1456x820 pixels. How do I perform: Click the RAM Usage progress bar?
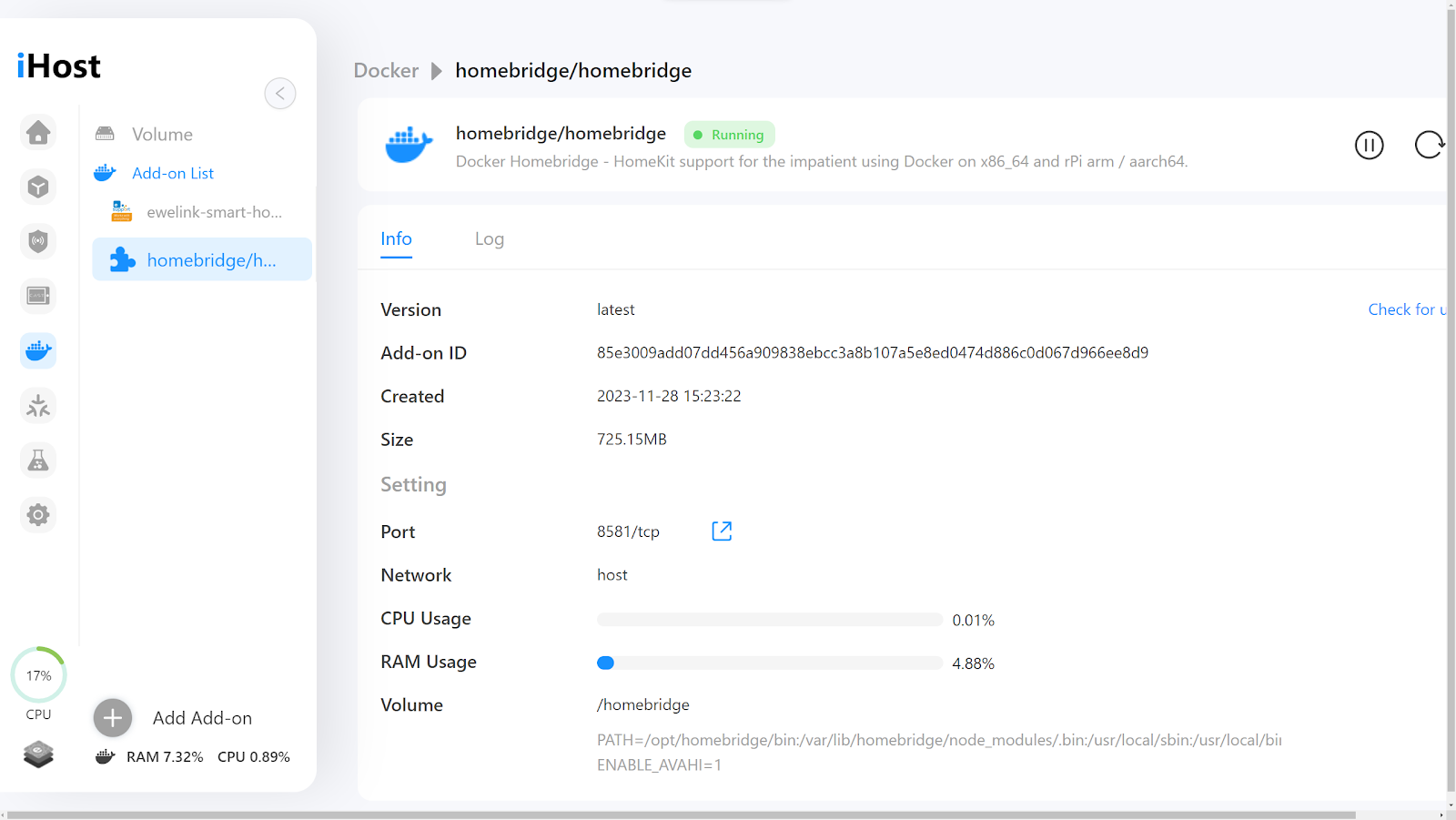click(769, 663)
